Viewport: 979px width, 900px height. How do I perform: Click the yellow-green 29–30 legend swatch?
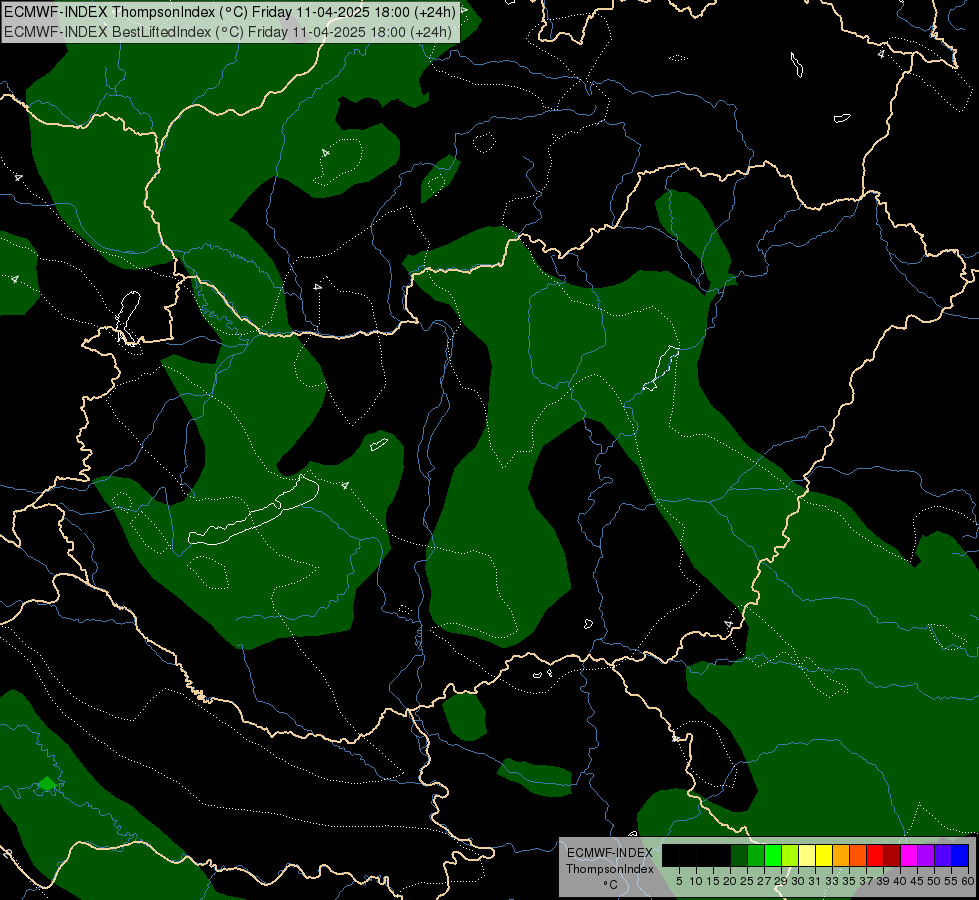(x=790, y=855)
